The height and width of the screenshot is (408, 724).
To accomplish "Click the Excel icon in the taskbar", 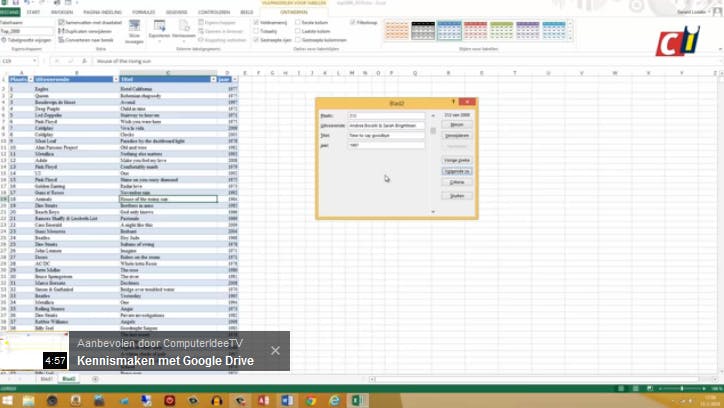I will point(358,400).
